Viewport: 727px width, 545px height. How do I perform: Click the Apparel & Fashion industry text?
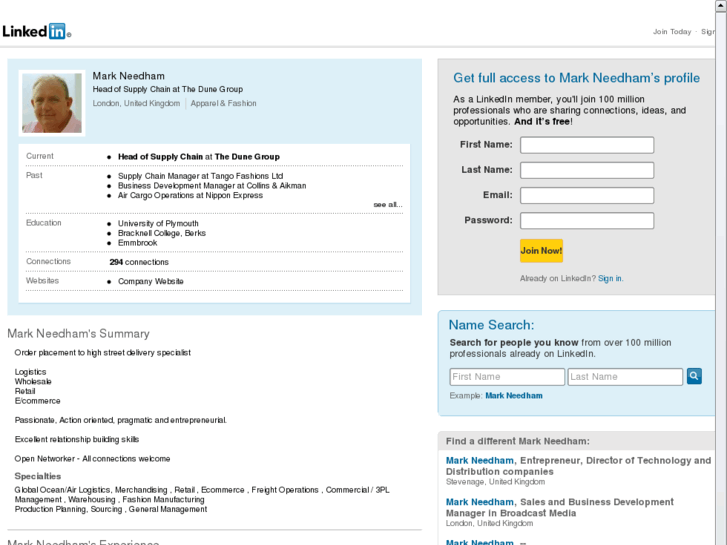coord(223,103)
